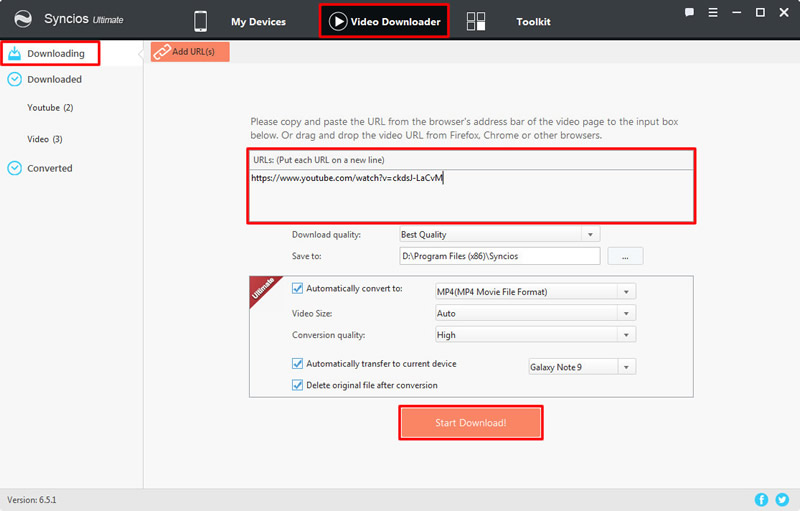800x511 pixels.
Task: Open the Facebook icon in the status bar
Action: 761,500
